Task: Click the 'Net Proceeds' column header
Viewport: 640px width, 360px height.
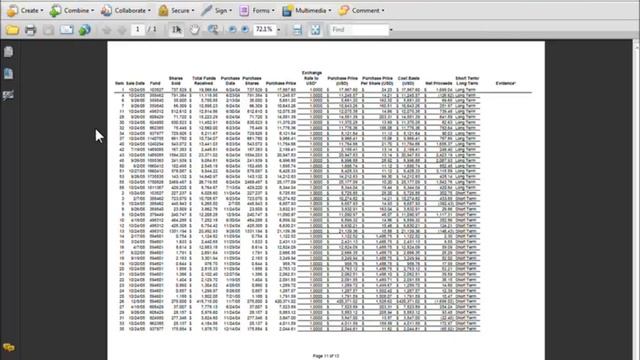Action: coord(439,83)
